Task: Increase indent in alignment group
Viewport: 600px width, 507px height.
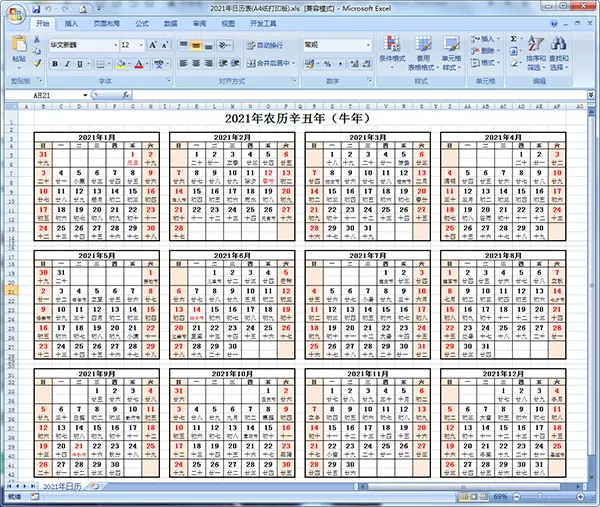Action: point(235,63)
